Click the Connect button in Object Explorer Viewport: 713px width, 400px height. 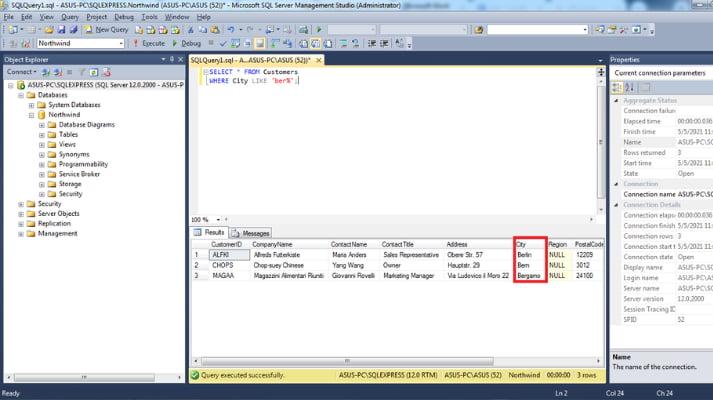pyautogui.click(x=22, y=72)
